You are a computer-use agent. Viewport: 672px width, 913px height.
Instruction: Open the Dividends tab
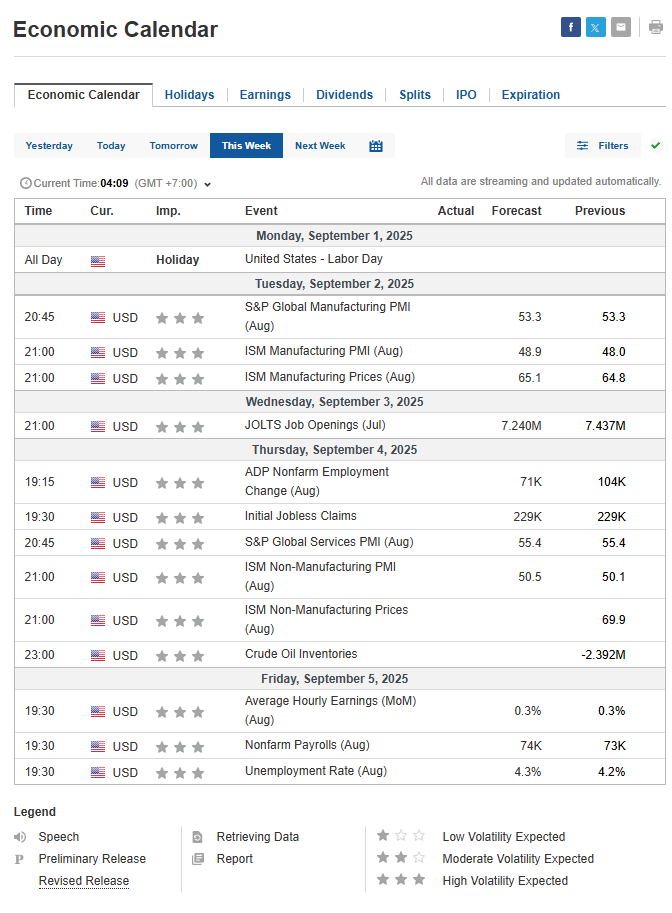pos(344,95)
